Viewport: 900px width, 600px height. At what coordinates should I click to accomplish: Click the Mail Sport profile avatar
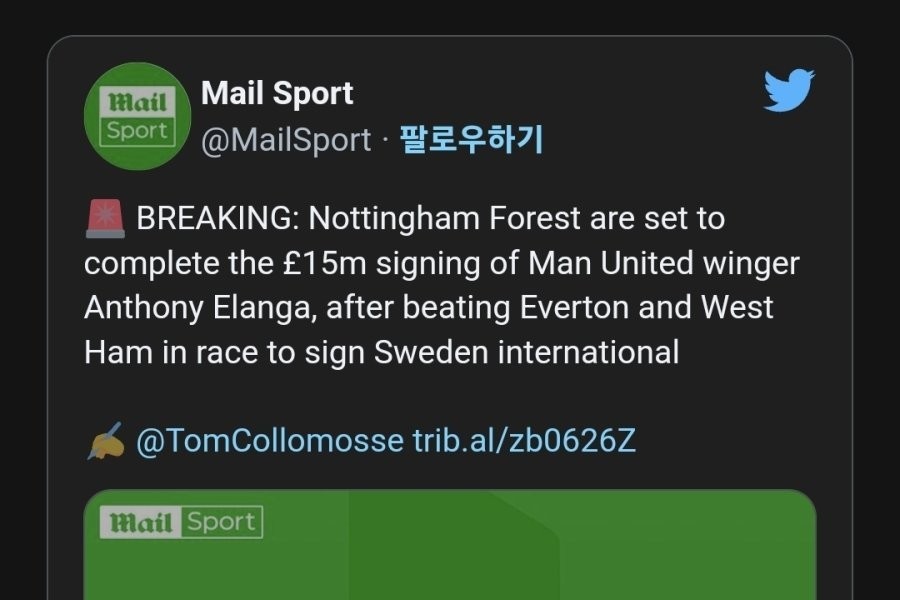tap(139, 116)
